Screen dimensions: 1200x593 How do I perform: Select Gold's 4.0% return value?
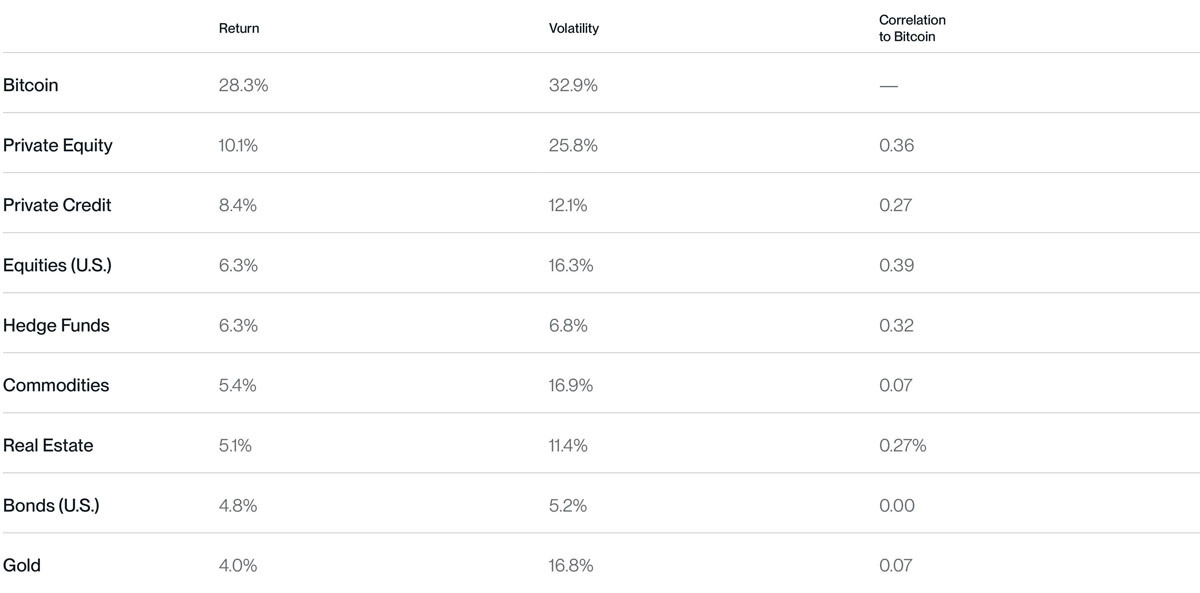click(238, 565)
